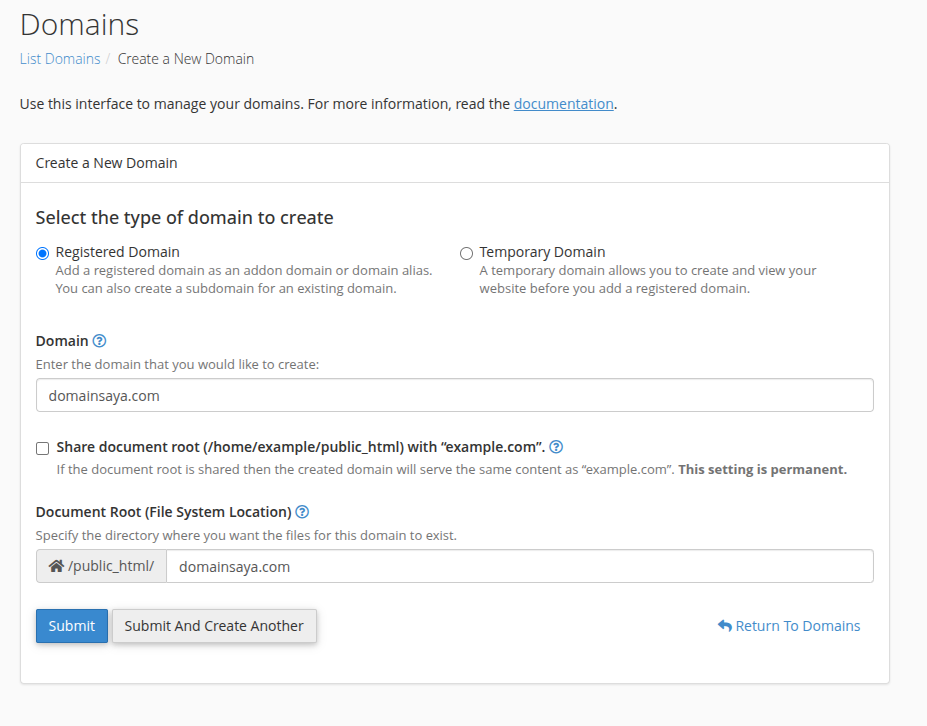Go to List Domains breadcrumb
The width and height of the screenshot is (927, 726).
pos(60,59)
